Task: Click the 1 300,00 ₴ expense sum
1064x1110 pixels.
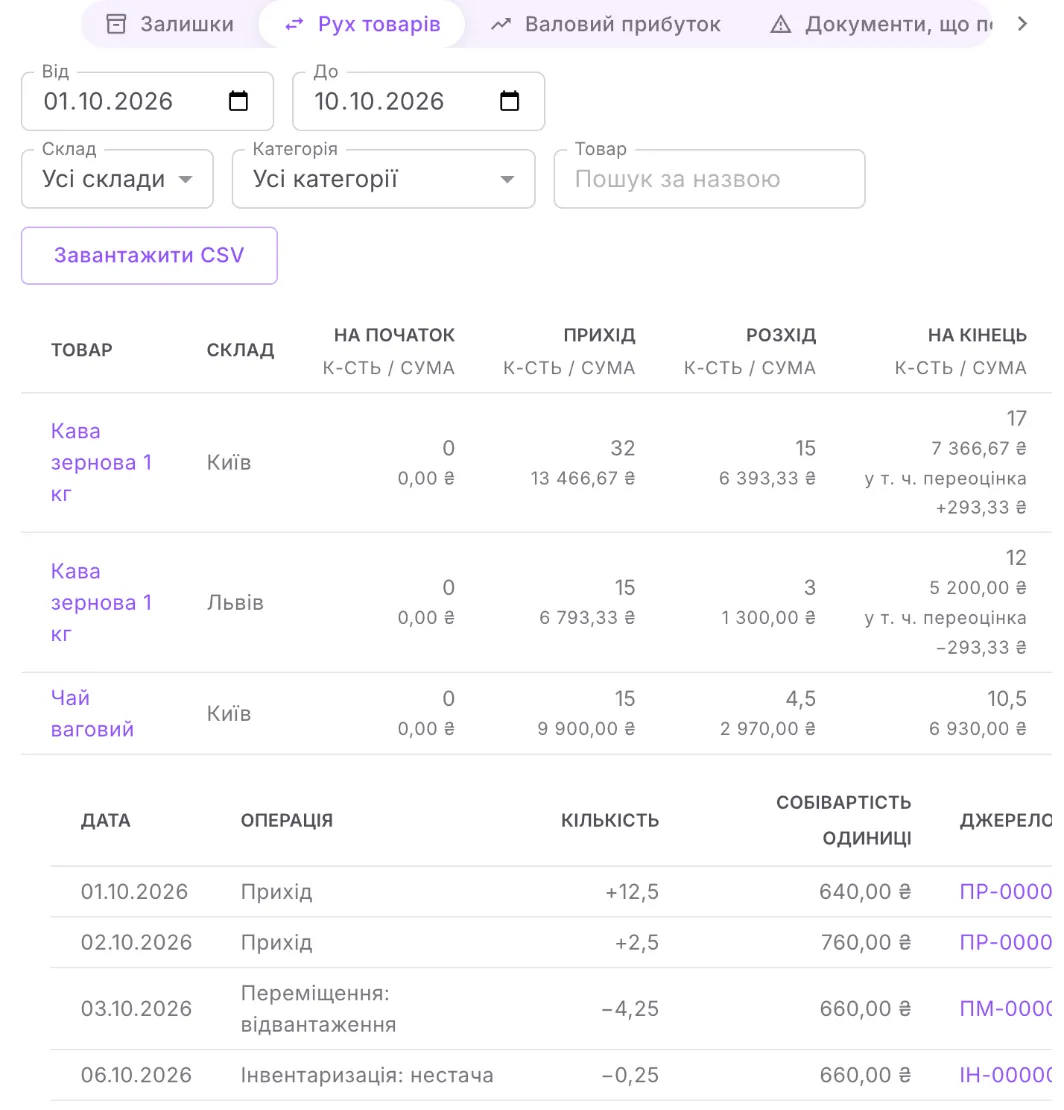Action: point(768,618)
